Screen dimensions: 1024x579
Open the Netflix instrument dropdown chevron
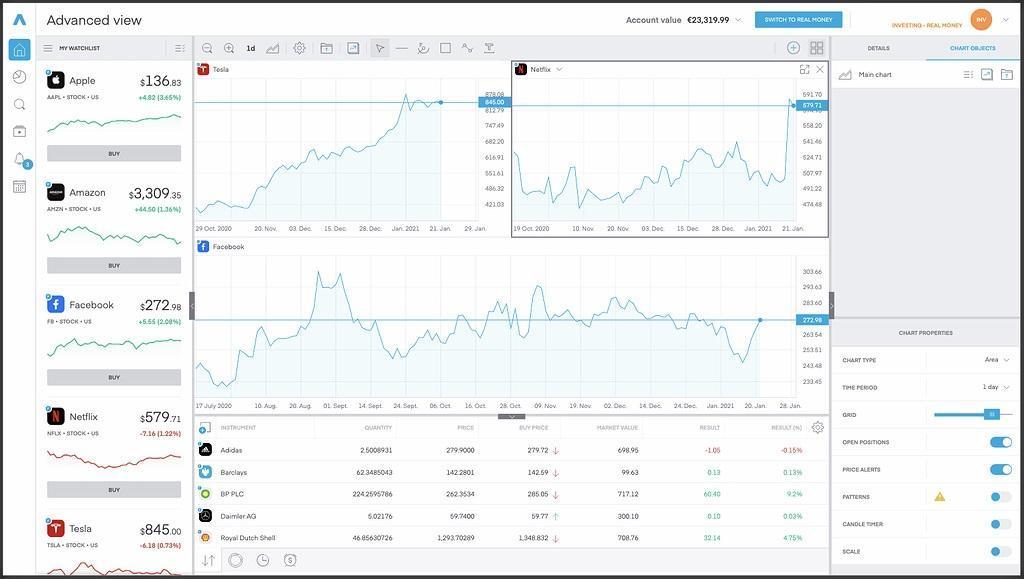tap(559, 69)
